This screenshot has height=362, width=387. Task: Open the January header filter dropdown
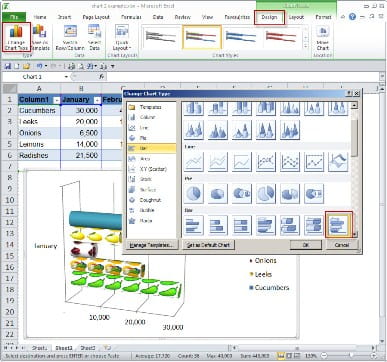(97, 100)
